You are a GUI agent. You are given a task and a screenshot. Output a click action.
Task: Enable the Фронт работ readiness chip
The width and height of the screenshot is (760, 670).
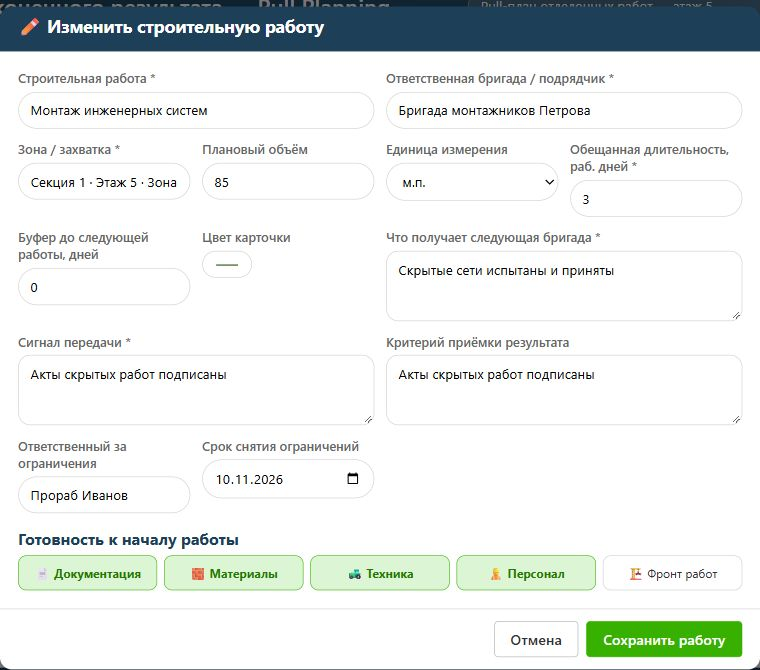tap(673, 573)
